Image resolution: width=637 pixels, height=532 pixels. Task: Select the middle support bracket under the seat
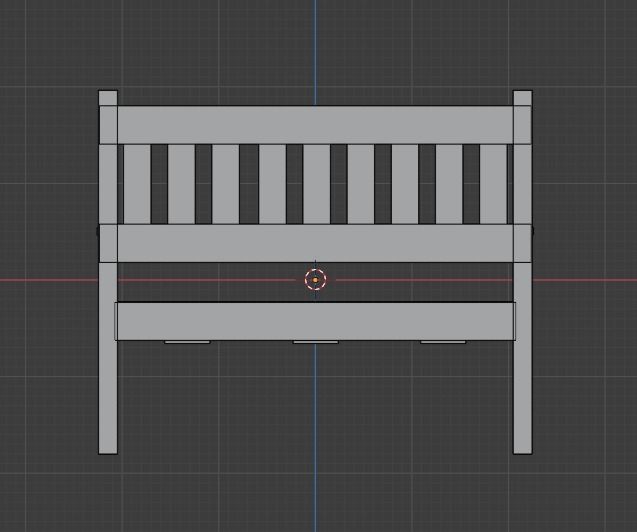(316, 342)
